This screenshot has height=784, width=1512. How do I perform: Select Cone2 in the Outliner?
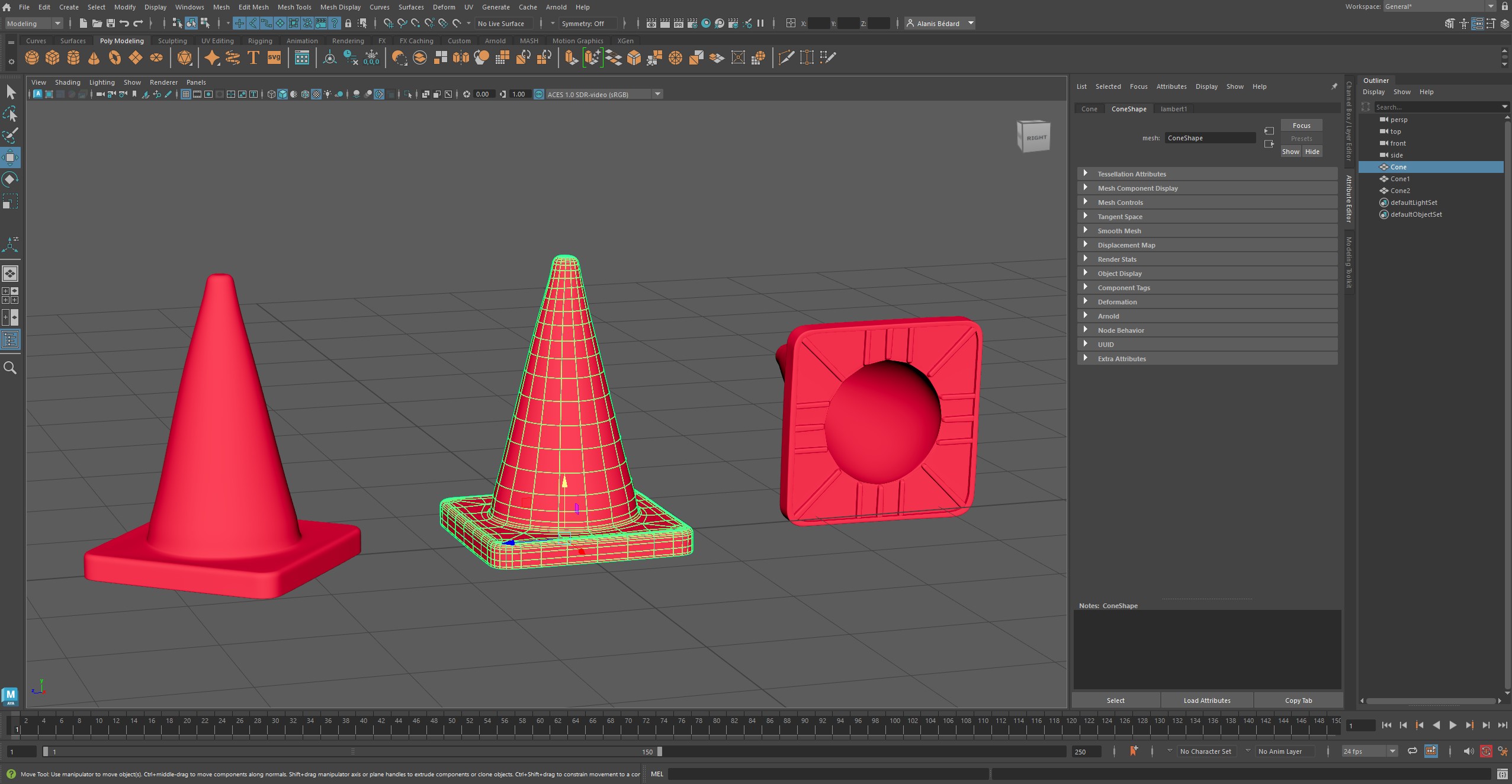click(1399, 191)
